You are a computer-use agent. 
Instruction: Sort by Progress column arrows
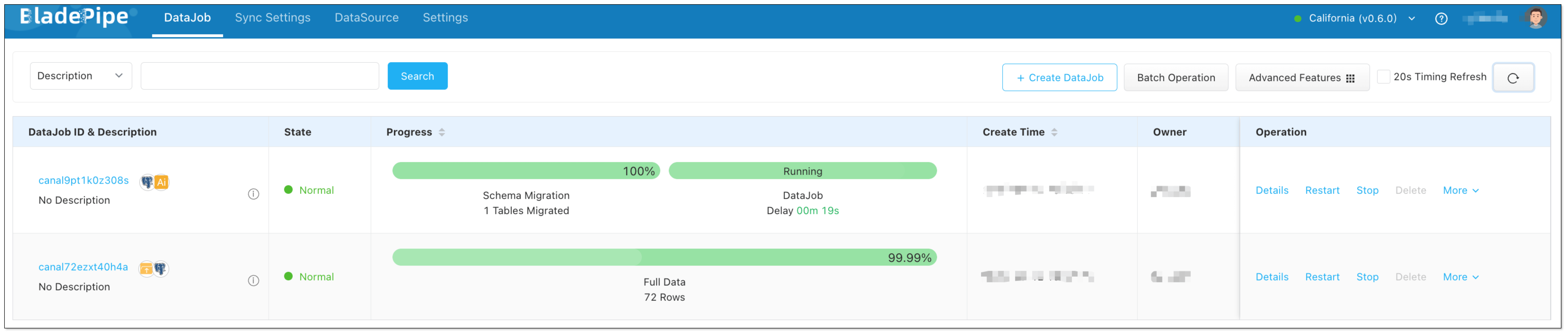442,132
